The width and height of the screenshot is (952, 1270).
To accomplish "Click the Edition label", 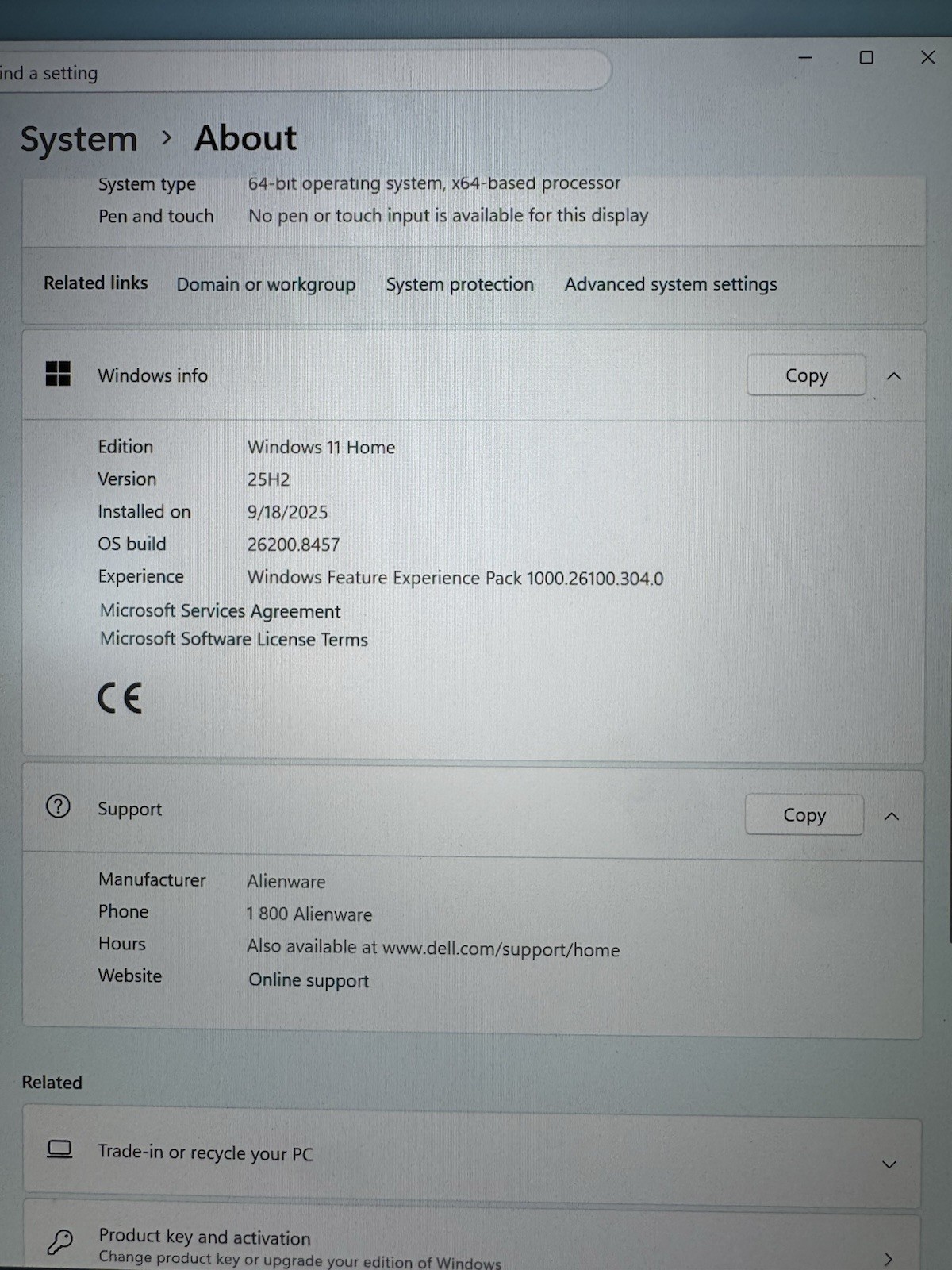I will click(125, 446).
